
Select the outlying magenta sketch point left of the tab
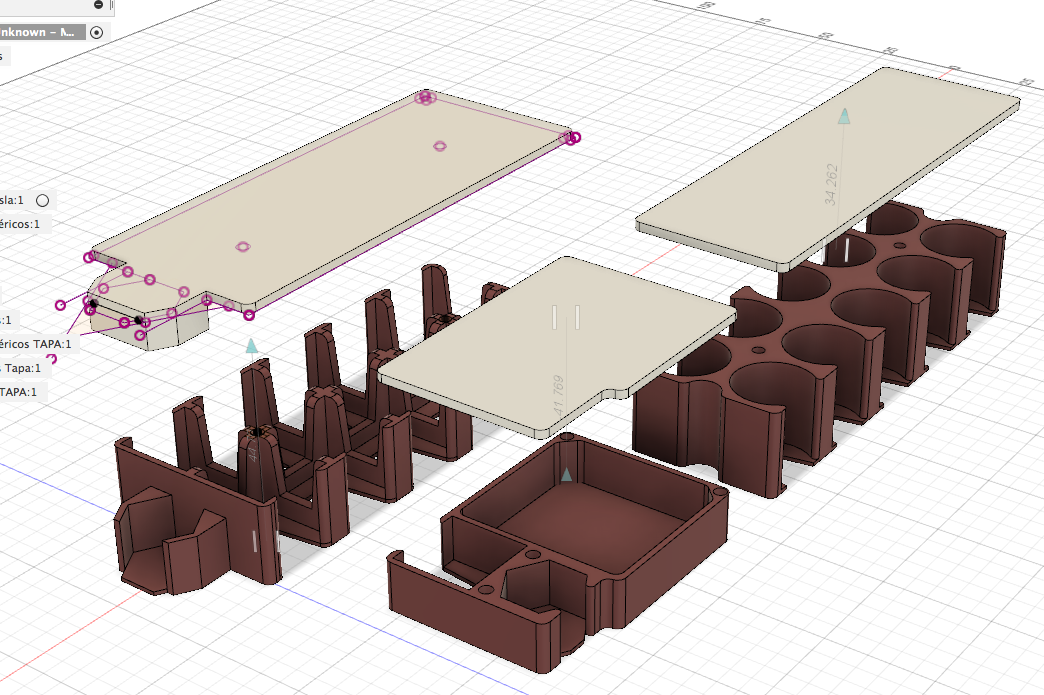pos(61,305)
